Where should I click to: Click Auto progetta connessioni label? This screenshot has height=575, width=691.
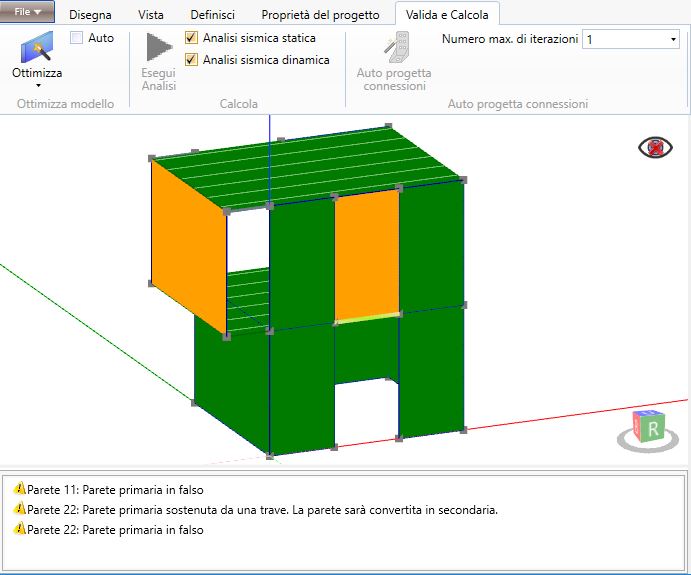click(394, 79)
